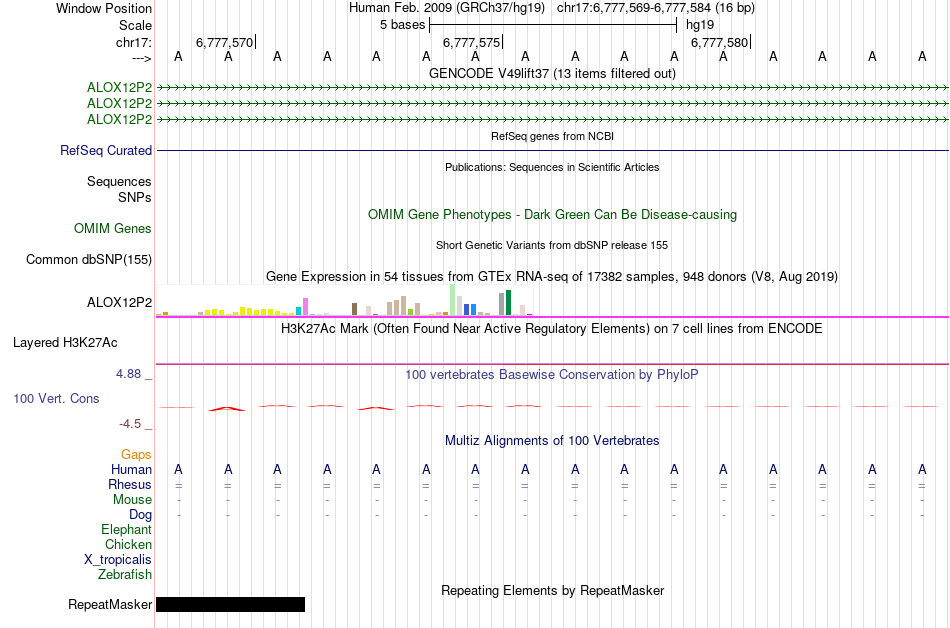Screen dimensions: 950x628
Task: Click the 4.88 conservation upper limit value
Action: (128, 374)
